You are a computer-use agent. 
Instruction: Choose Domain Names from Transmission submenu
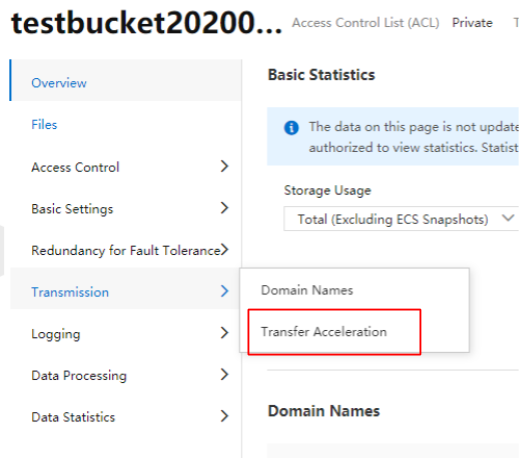point(307,290)
